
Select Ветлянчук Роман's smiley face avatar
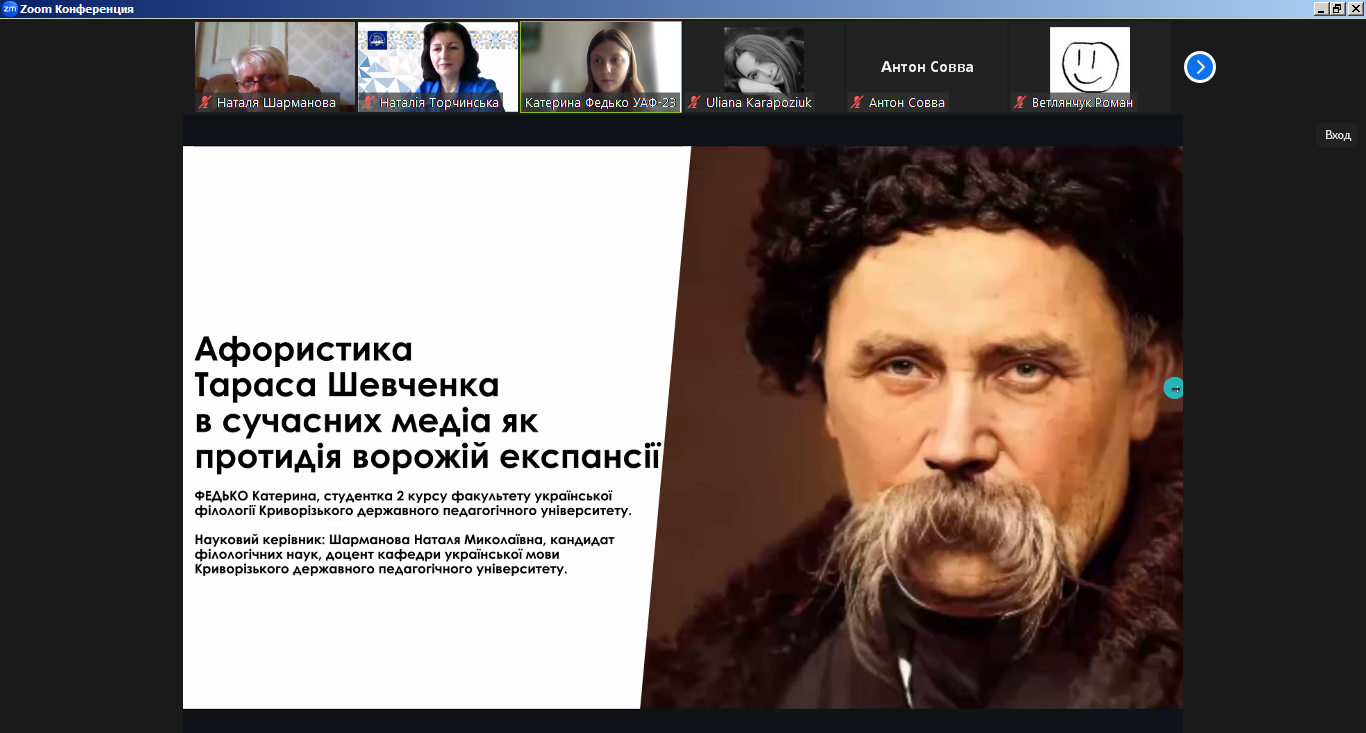click(1089, 58)
